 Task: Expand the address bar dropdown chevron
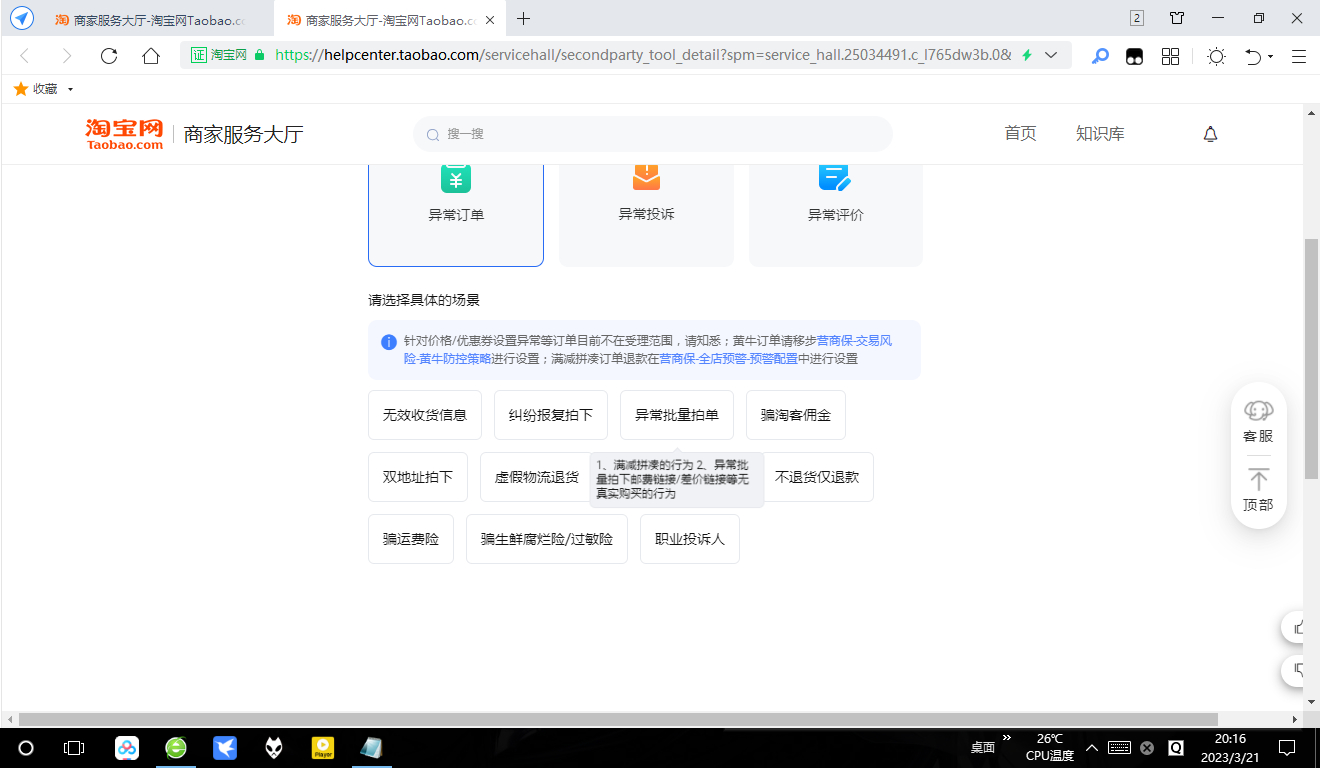[x=1051, y=55]
